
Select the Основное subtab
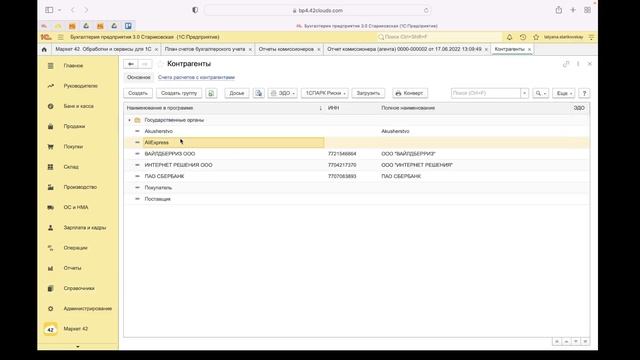[x=138, y=77]
